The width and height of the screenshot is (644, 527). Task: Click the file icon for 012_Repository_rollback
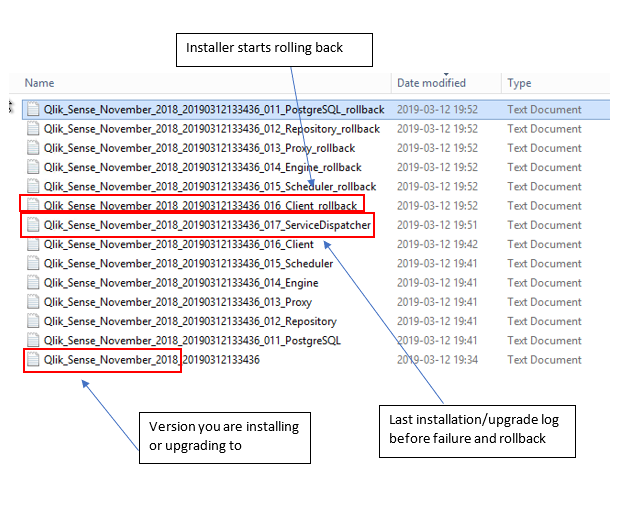(x=33, y=129)
